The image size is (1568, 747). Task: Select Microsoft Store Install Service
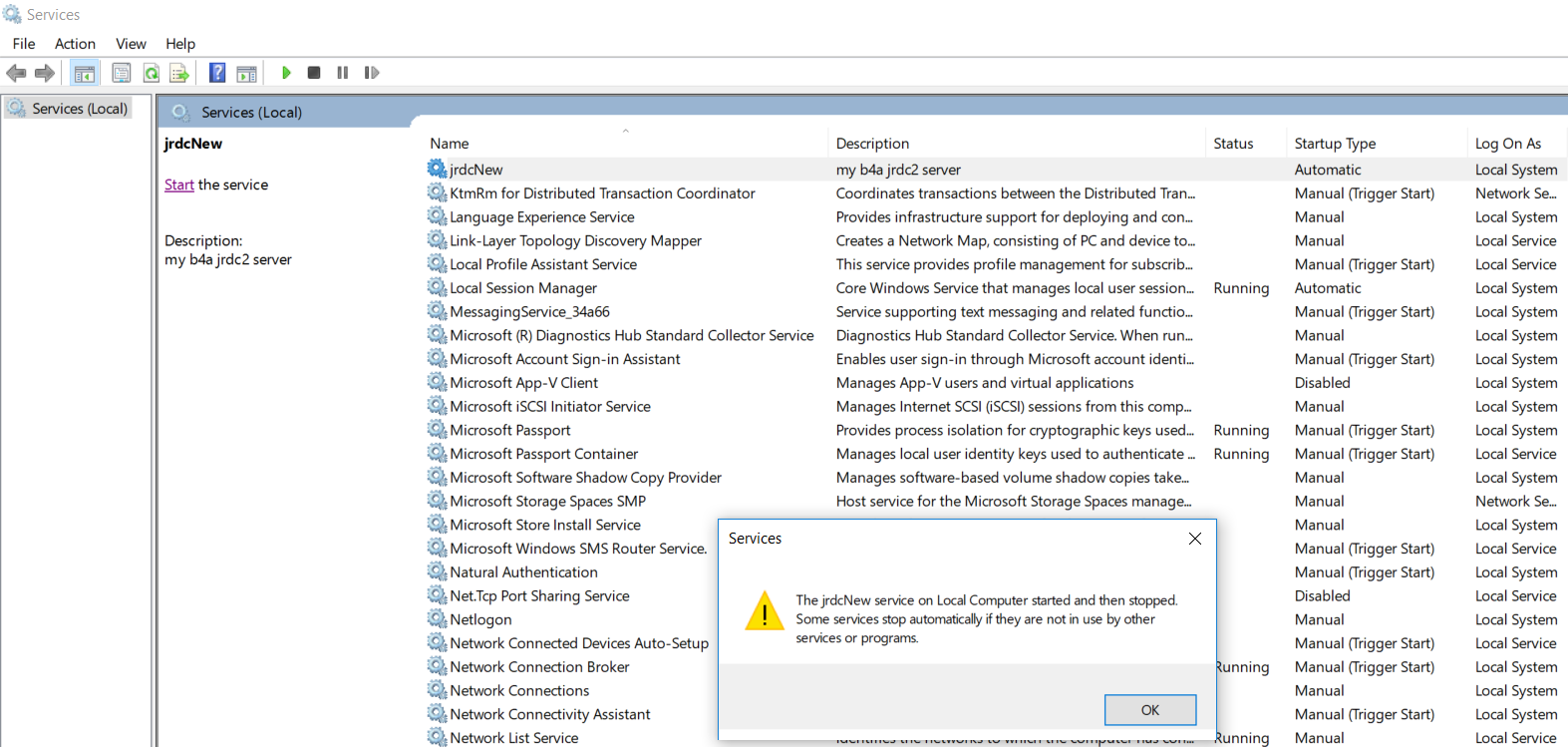[x=544, y=525]
